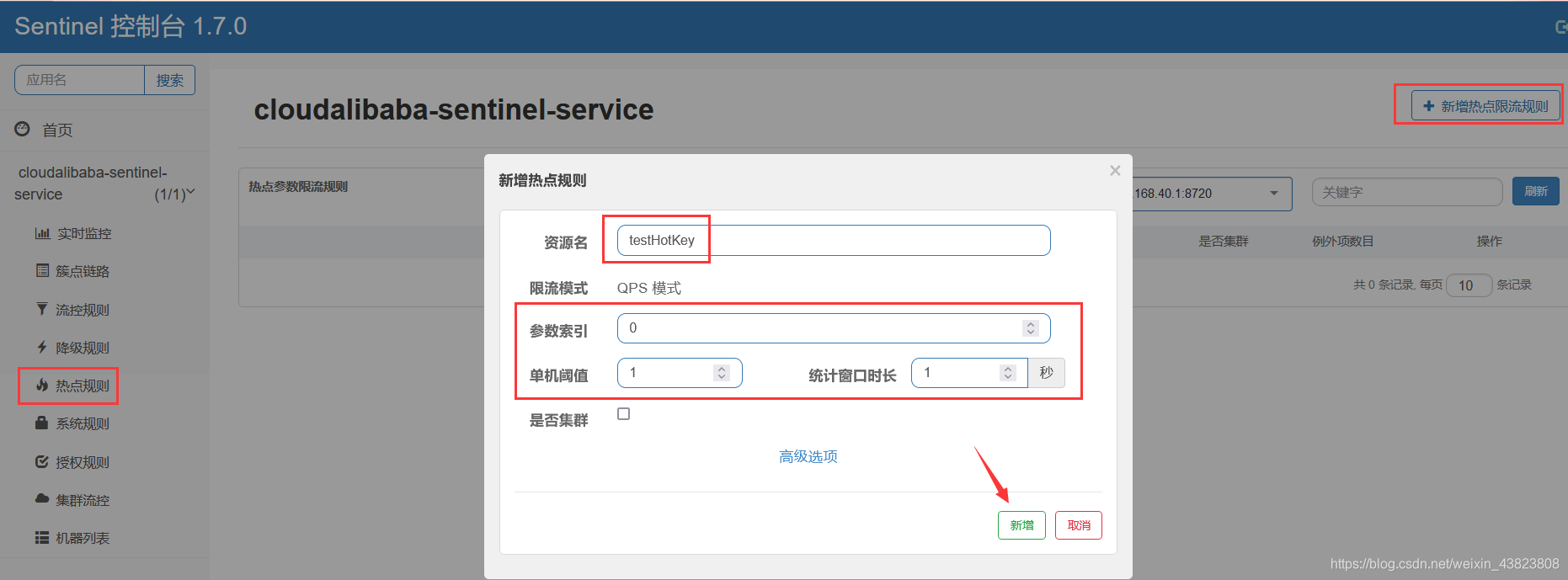Click the Sentinel 控制台 1.7.0 title

[x=131, y=26]
